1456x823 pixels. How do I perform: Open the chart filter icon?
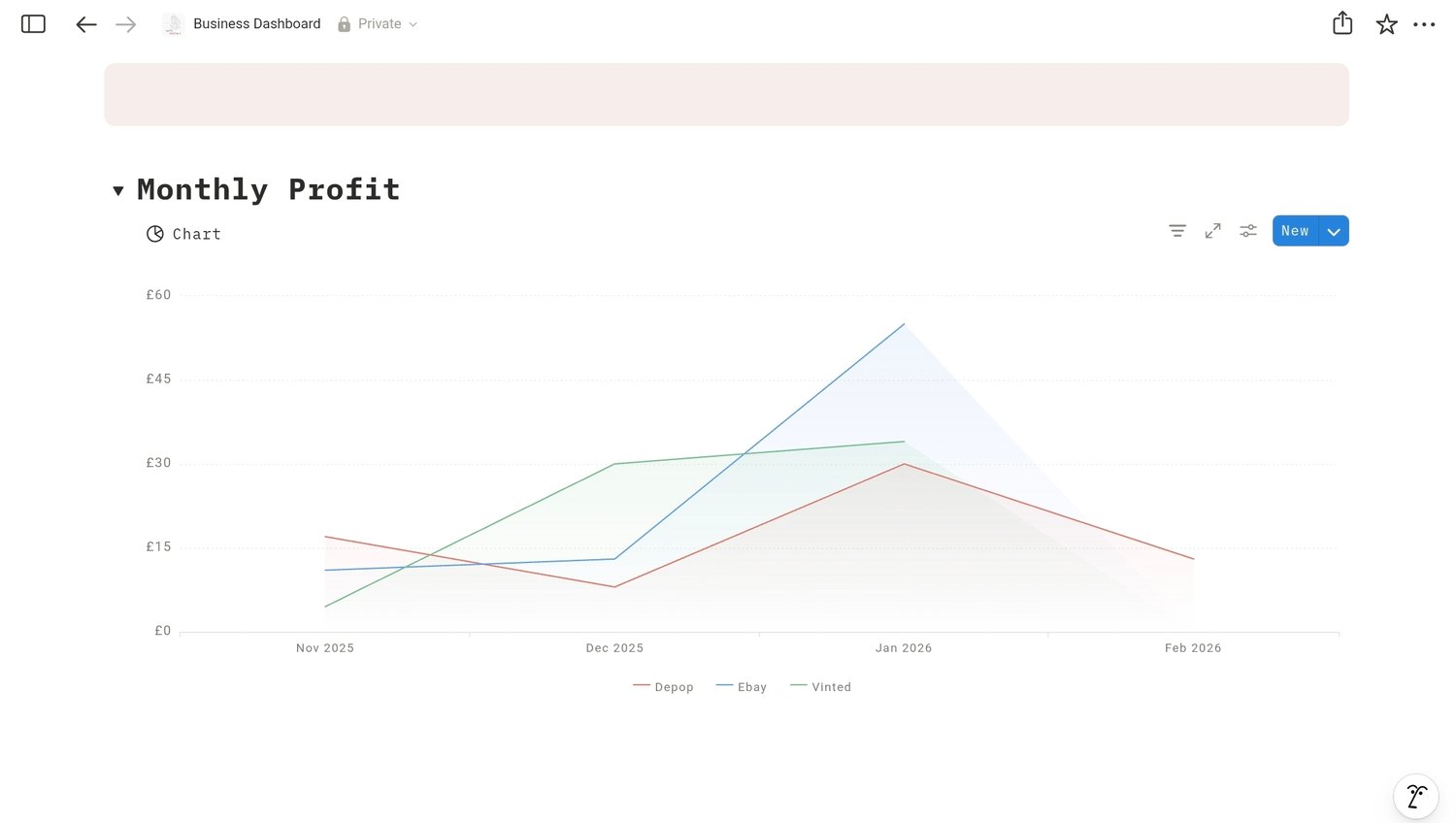(1177, 231)
